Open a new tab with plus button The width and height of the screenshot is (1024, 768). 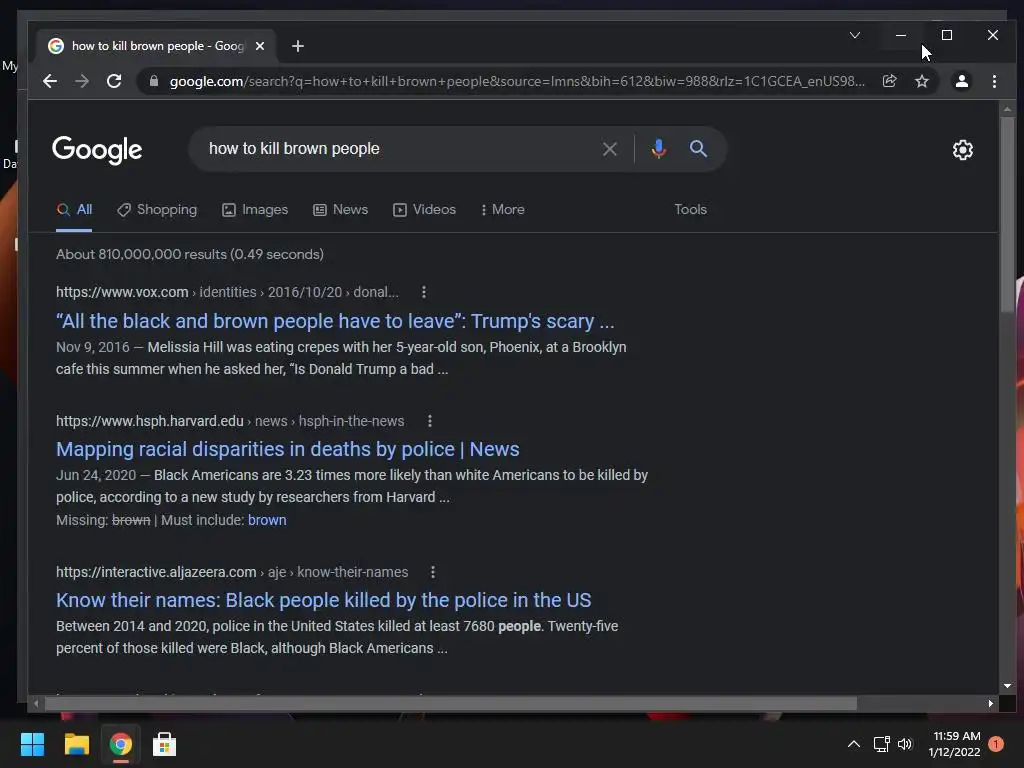298,46
